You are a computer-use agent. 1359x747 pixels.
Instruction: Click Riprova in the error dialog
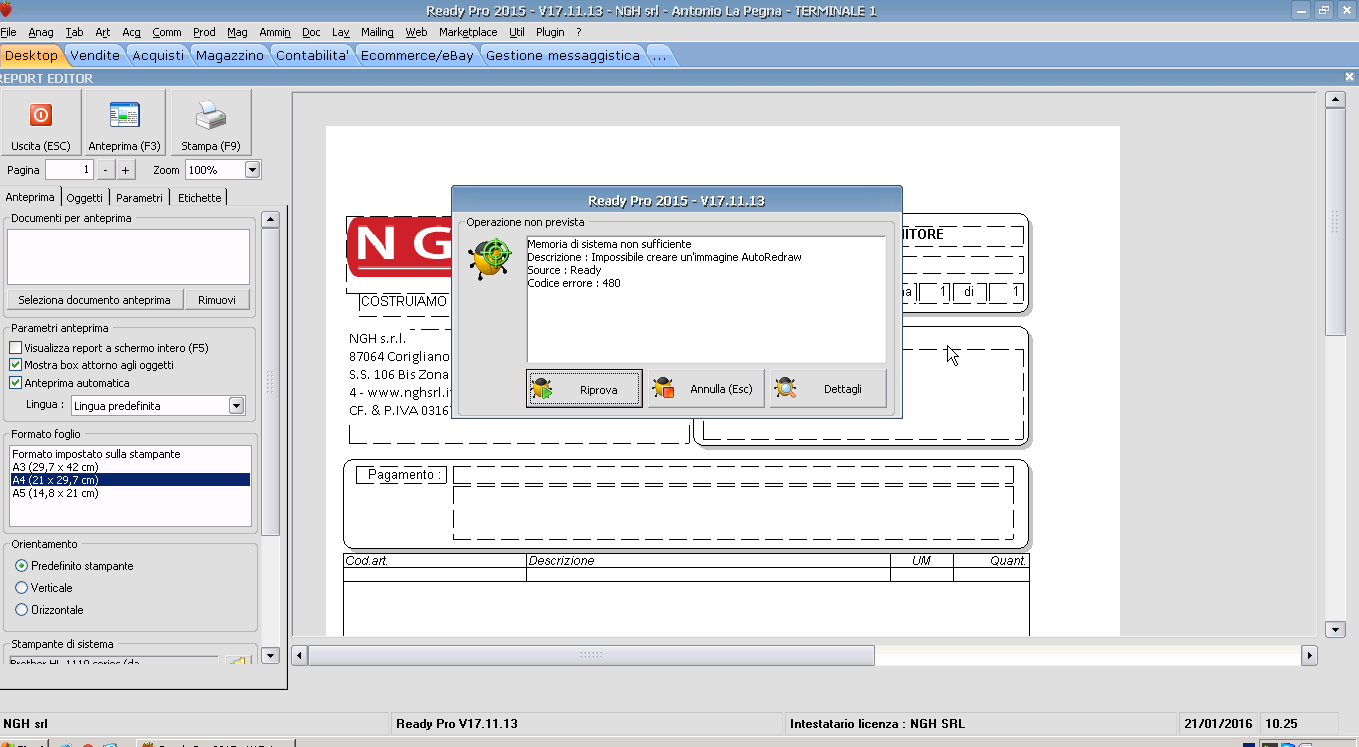coord(584,389)
